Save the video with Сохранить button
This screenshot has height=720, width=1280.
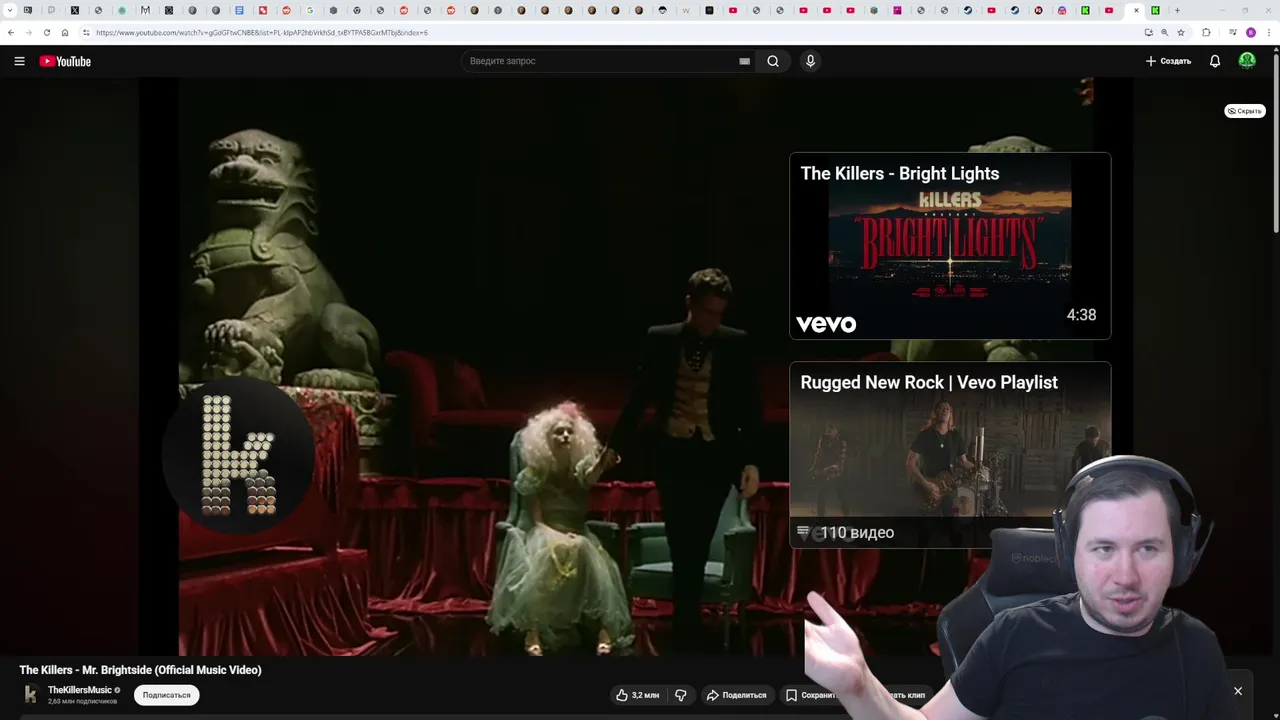coord(811,695)
